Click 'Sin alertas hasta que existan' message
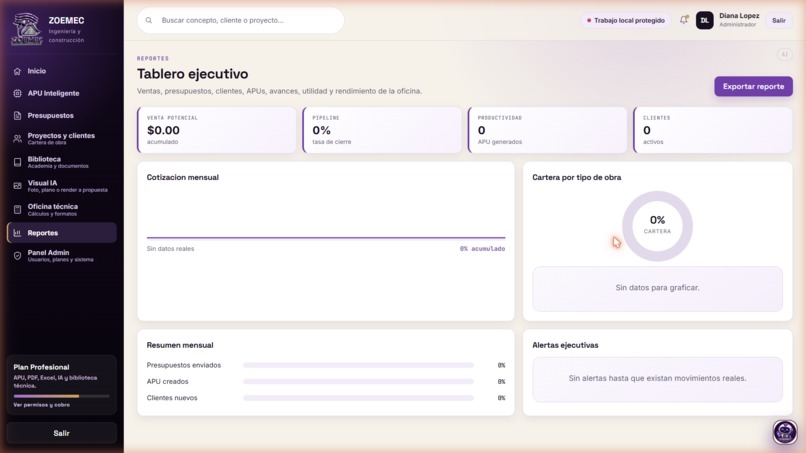This screenshot has height=453, width=806. (657, 378)
